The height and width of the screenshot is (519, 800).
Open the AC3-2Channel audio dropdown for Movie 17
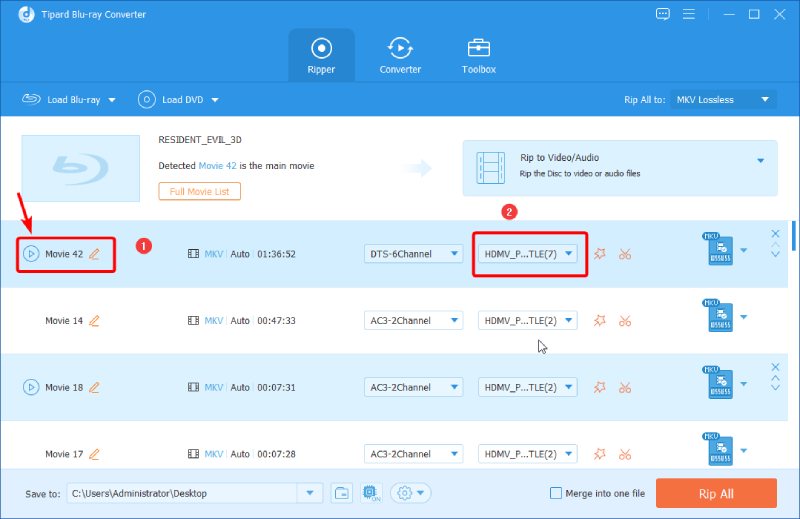point(413,454)
